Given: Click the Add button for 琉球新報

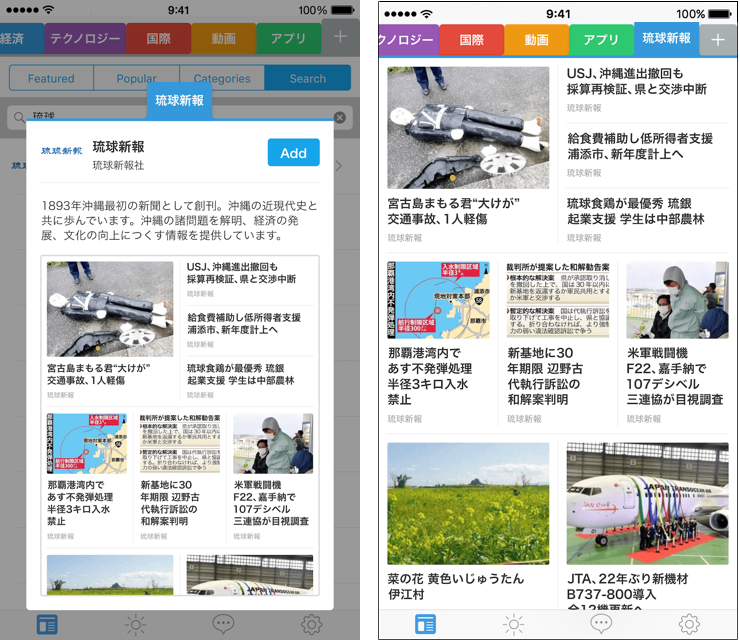Looking at the screenshot, I should [294, 152].
